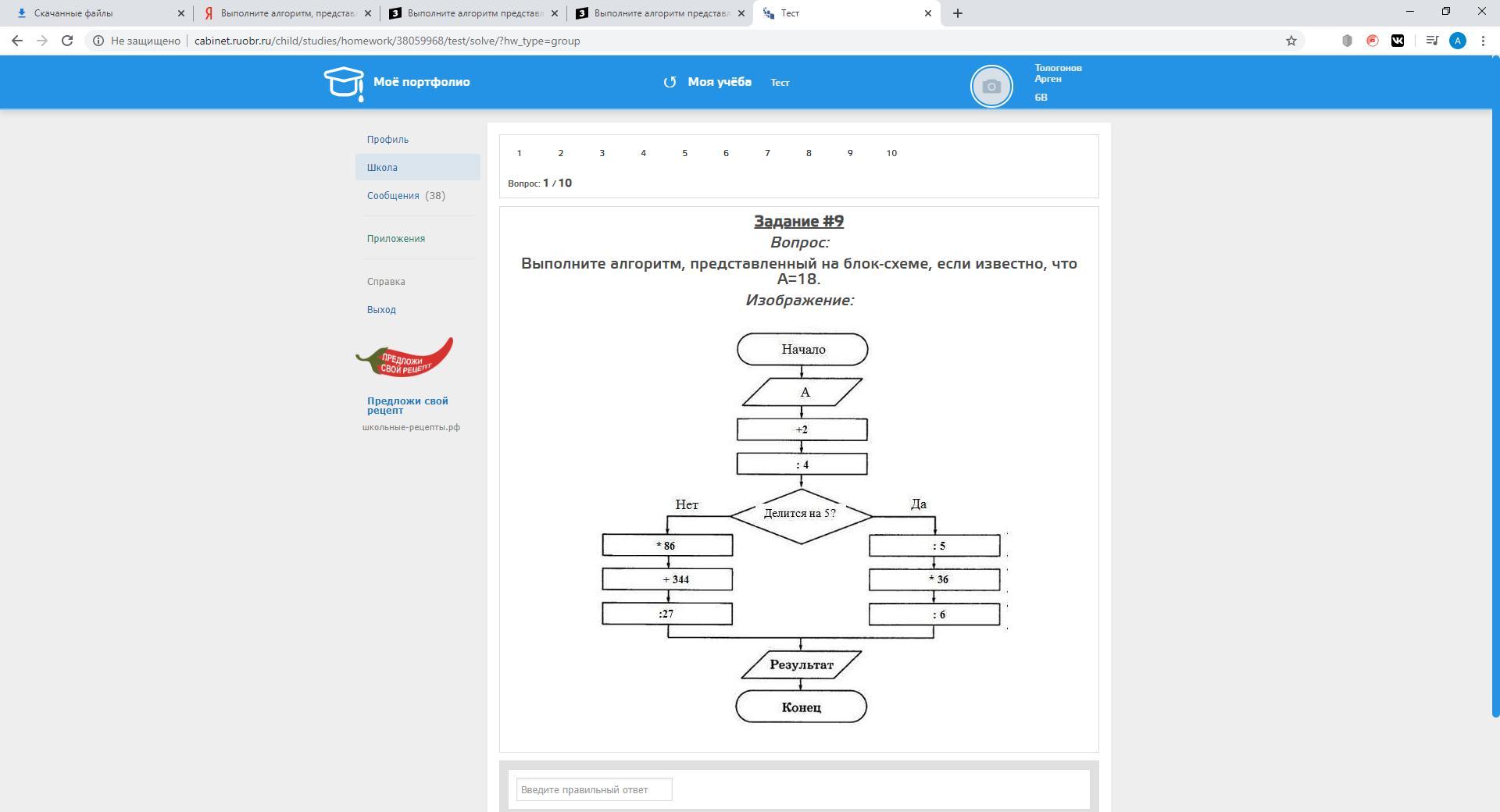The height and width of the screenshot is (812, 1500).
Task: Click the 'Введите правильный ответ' answer field
Action: click(x=594, y=789)
